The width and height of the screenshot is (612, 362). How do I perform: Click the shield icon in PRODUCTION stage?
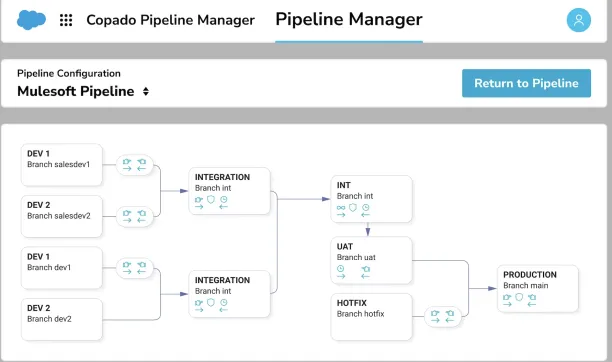(519, 297)
